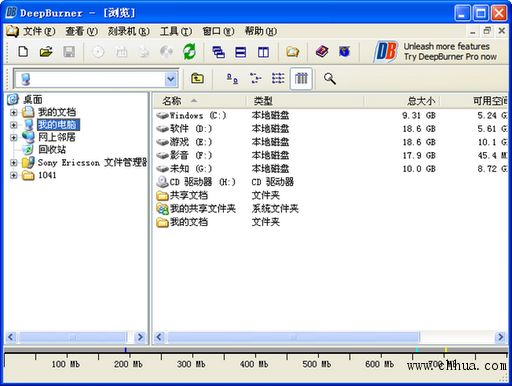Click the grayed erase disc icon
Image resolution: width=512 pixels, height=386 pixels.
coord(166,52)
